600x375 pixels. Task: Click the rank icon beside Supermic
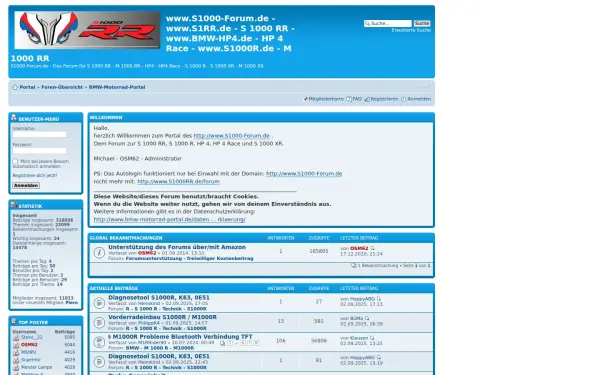click(16, 360)
